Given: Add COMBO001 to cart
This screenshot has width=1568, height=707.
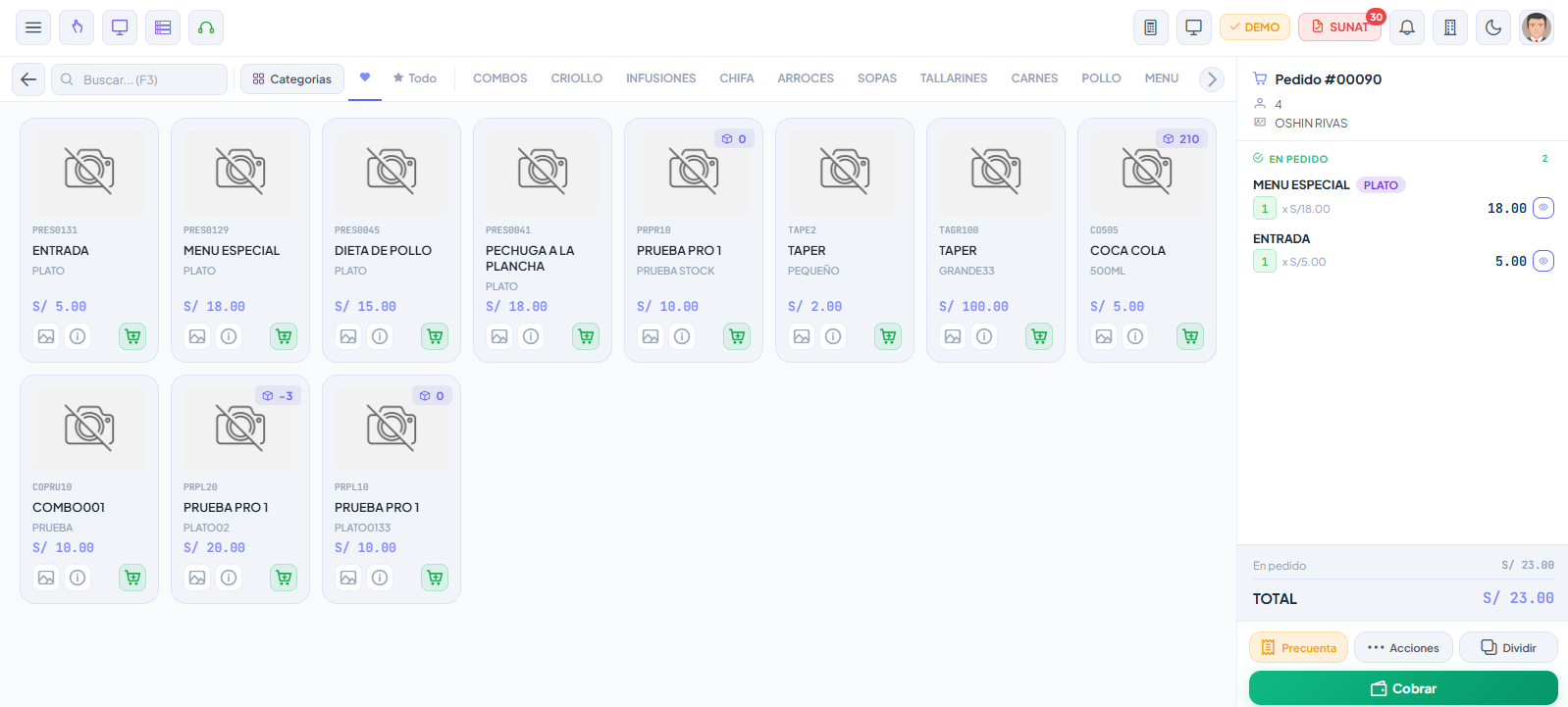Looking at the screenshot, I should (132, 578).
